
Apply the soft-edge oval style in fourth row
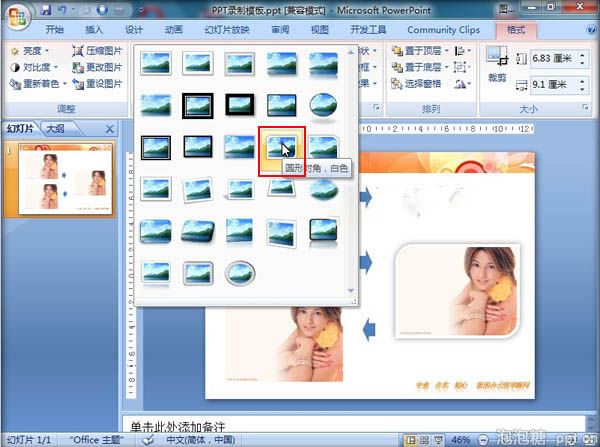click(x=324, y=190)
